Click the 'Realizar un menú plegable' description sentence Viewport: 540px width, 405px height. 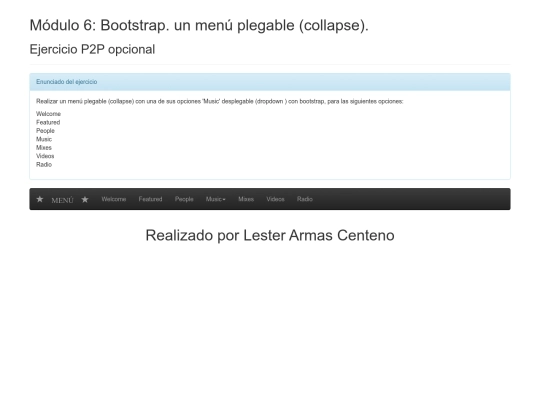tap(219, 101)
